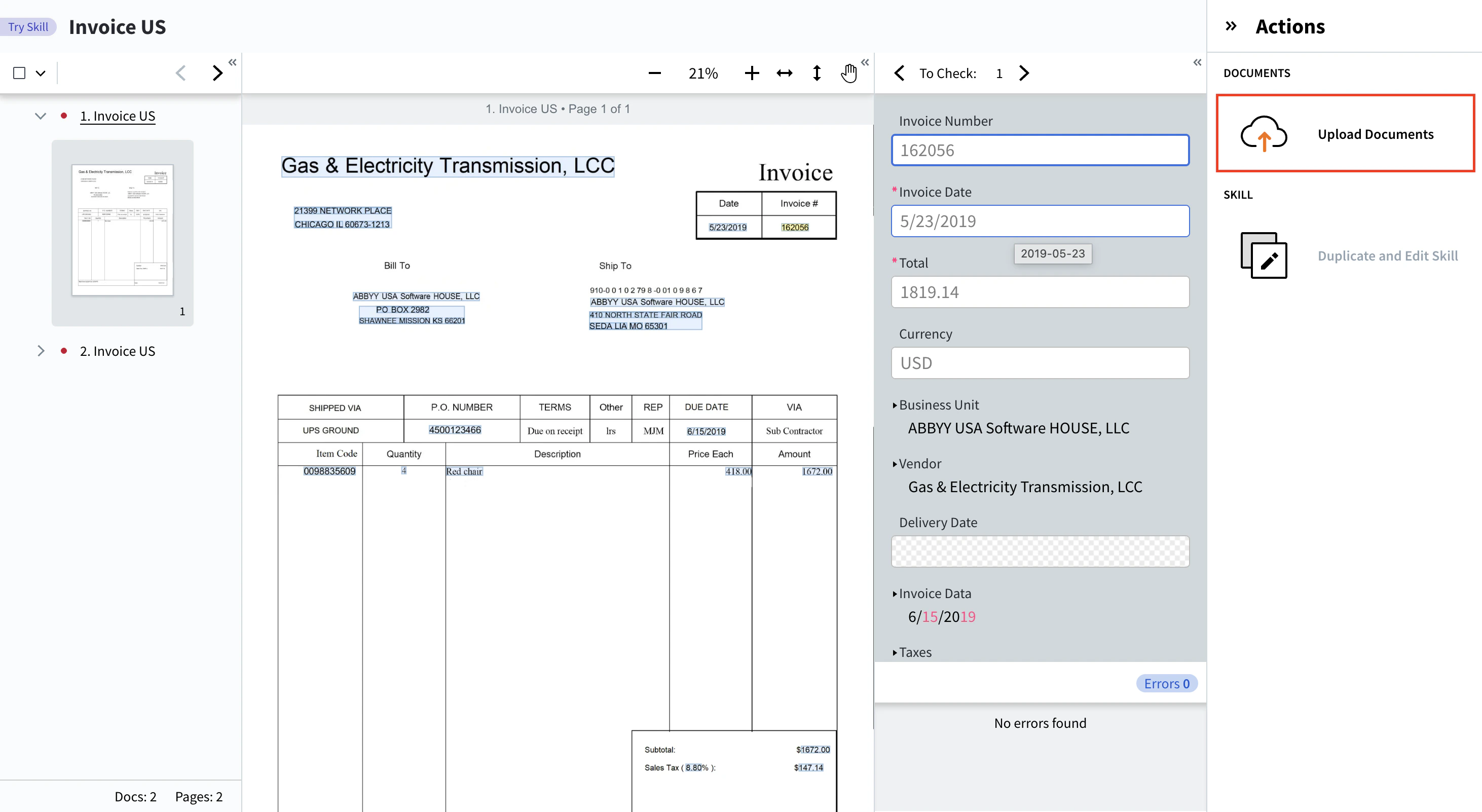This screenshot has height=812, width=1482.
Task: Collapse the Actions panel
Action: point(1231,26)
